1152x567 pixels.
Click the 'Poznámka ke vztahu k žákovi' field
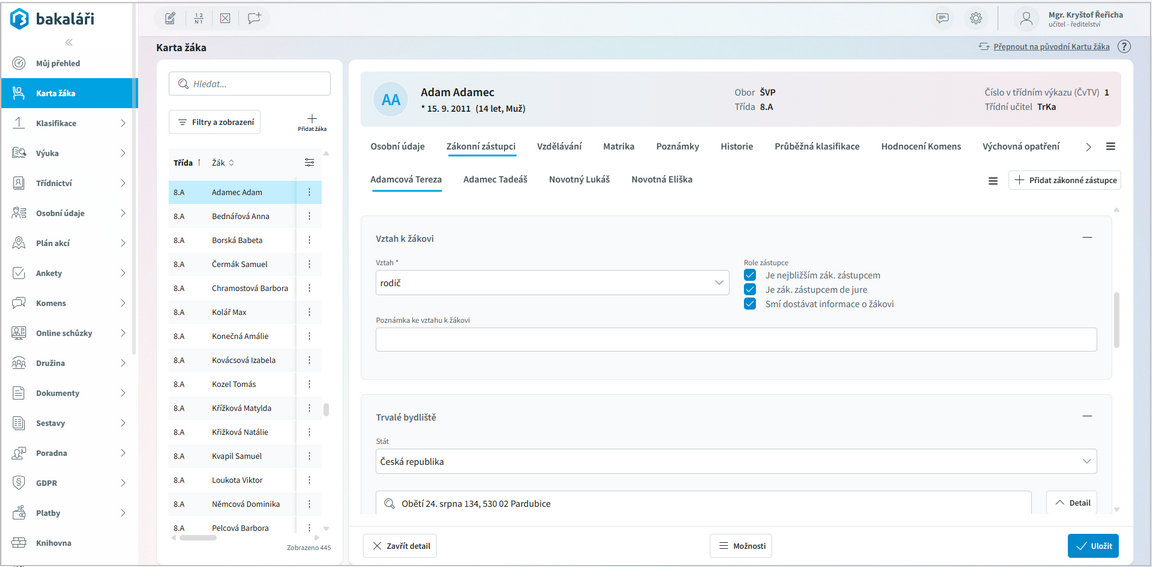[x=735, y=340]
